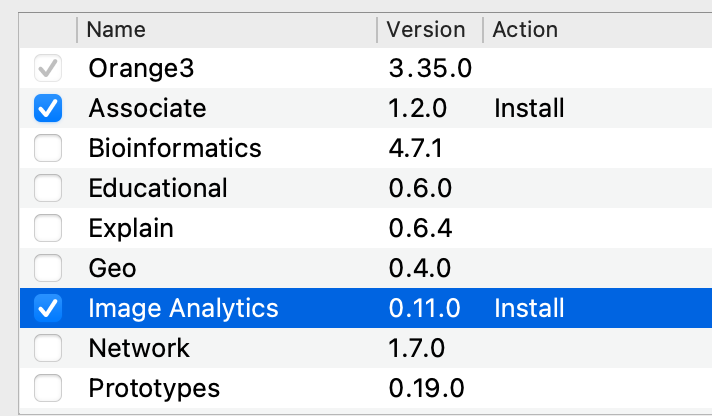Click version 1.2.0 of Associate
This screenshot has width=712, height=416.
(x=417, y=108)
